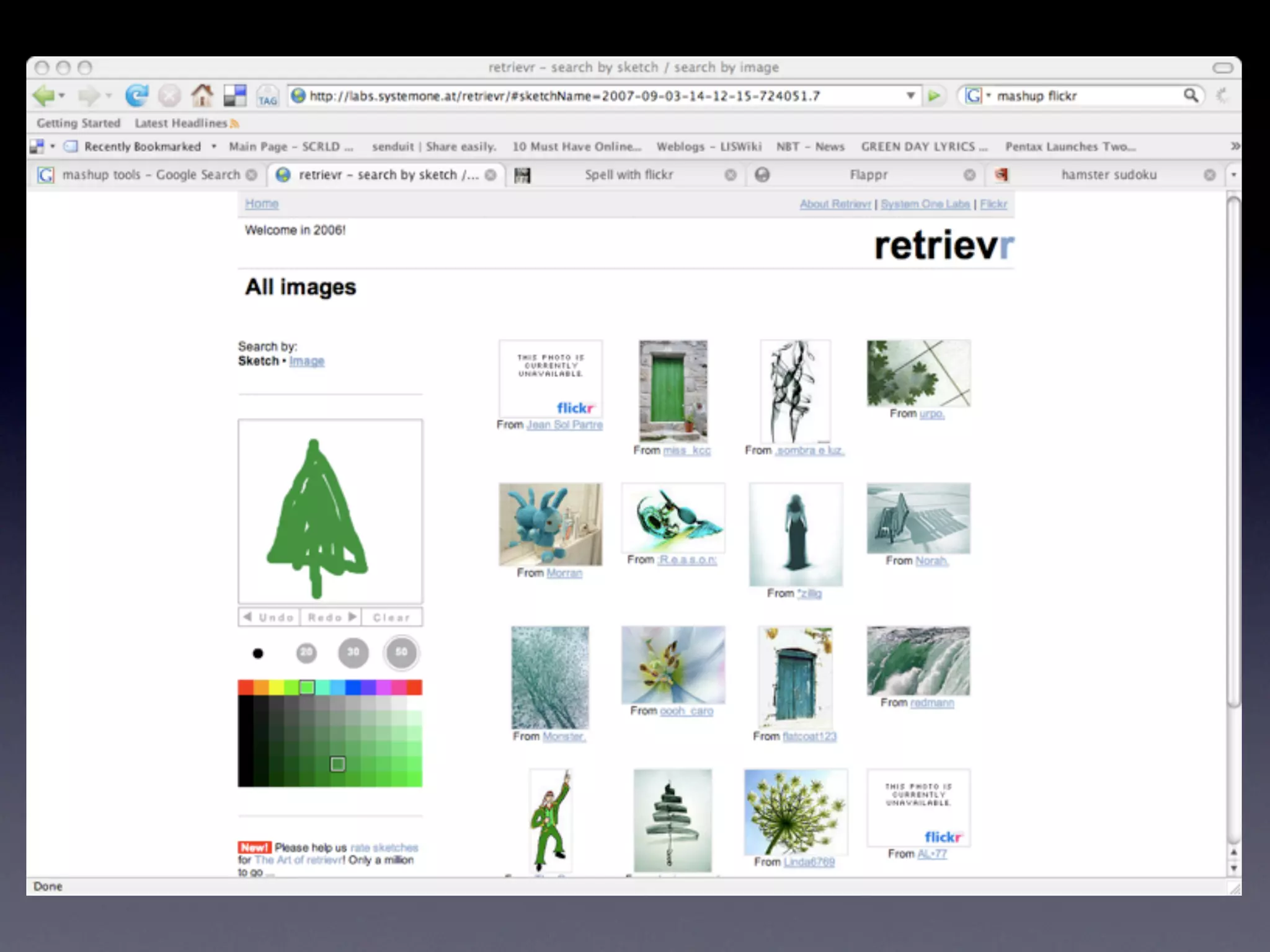This screenshot has width=1270, height=952.
Task: Select the size 30 brush
Action: tap(353, 653)
